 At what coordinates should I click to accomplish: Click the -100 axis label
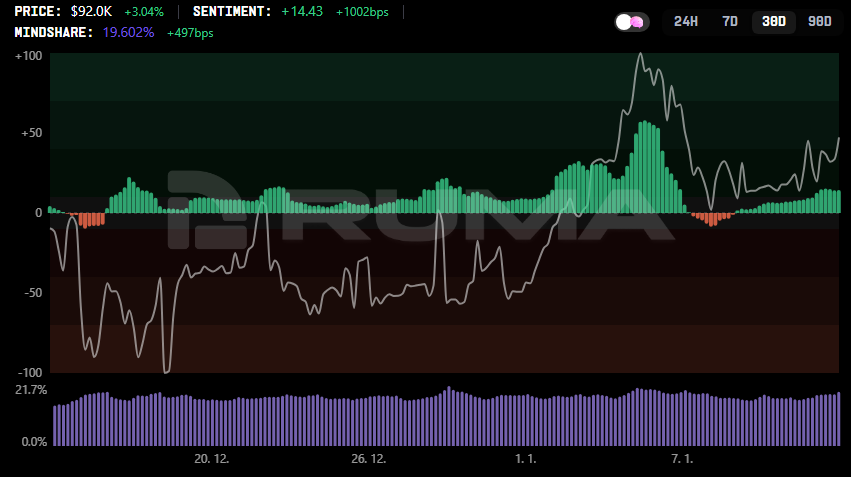click(x=30, y=373)
